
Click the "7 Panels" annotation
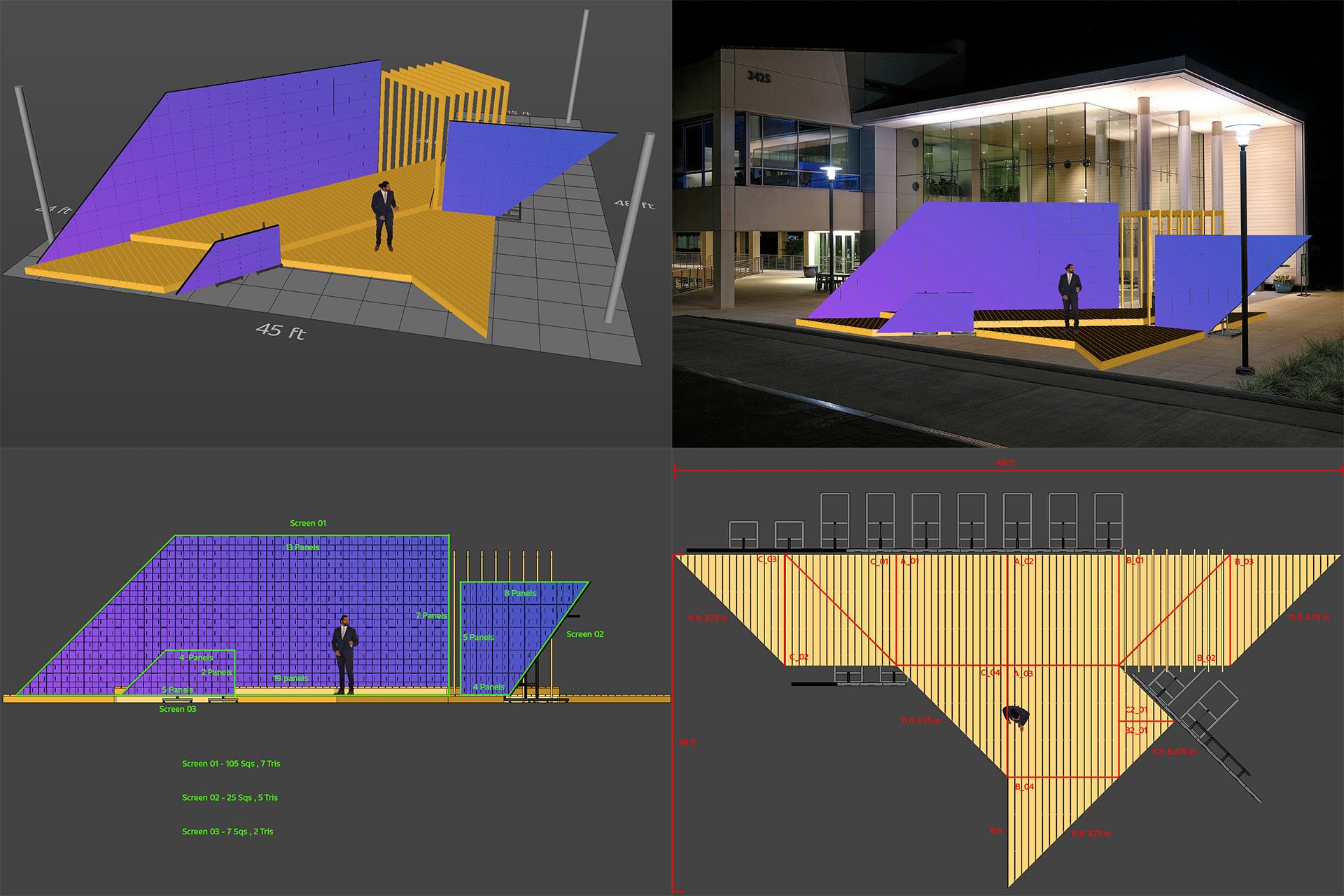tap(431, 615)
